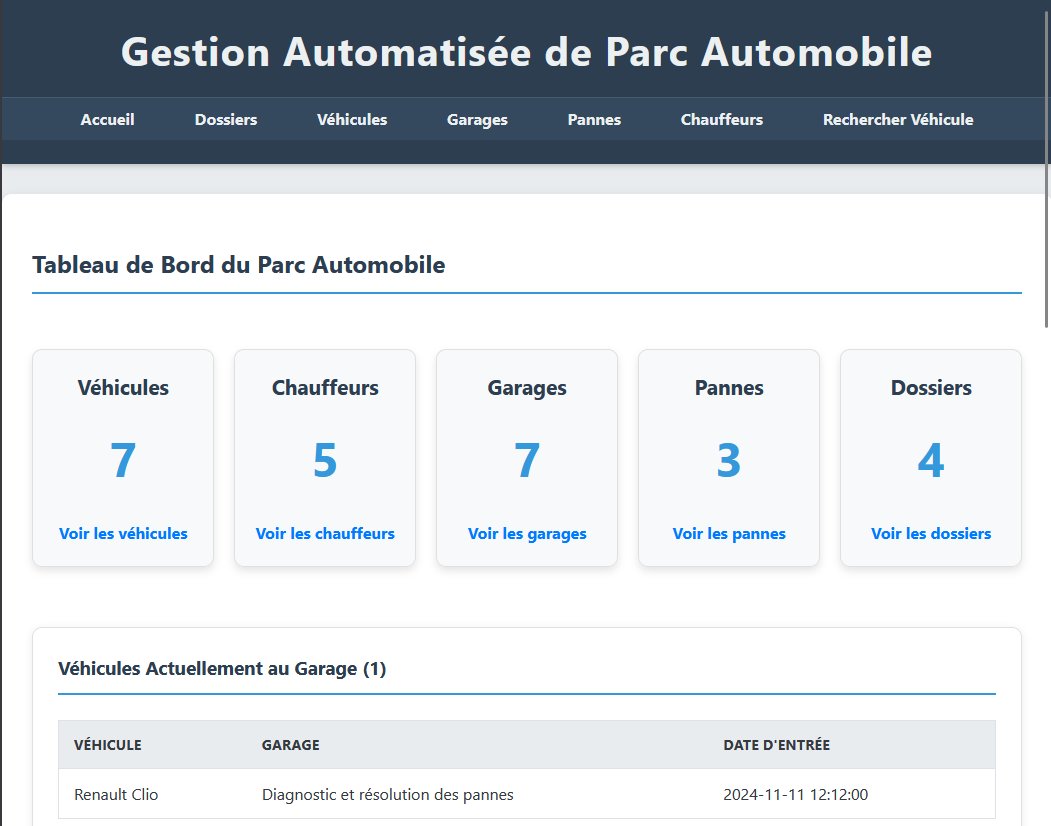Screen dimensions: 1051x826
Task: Open Véhicules from the top menu
Action: click(352, 120)
